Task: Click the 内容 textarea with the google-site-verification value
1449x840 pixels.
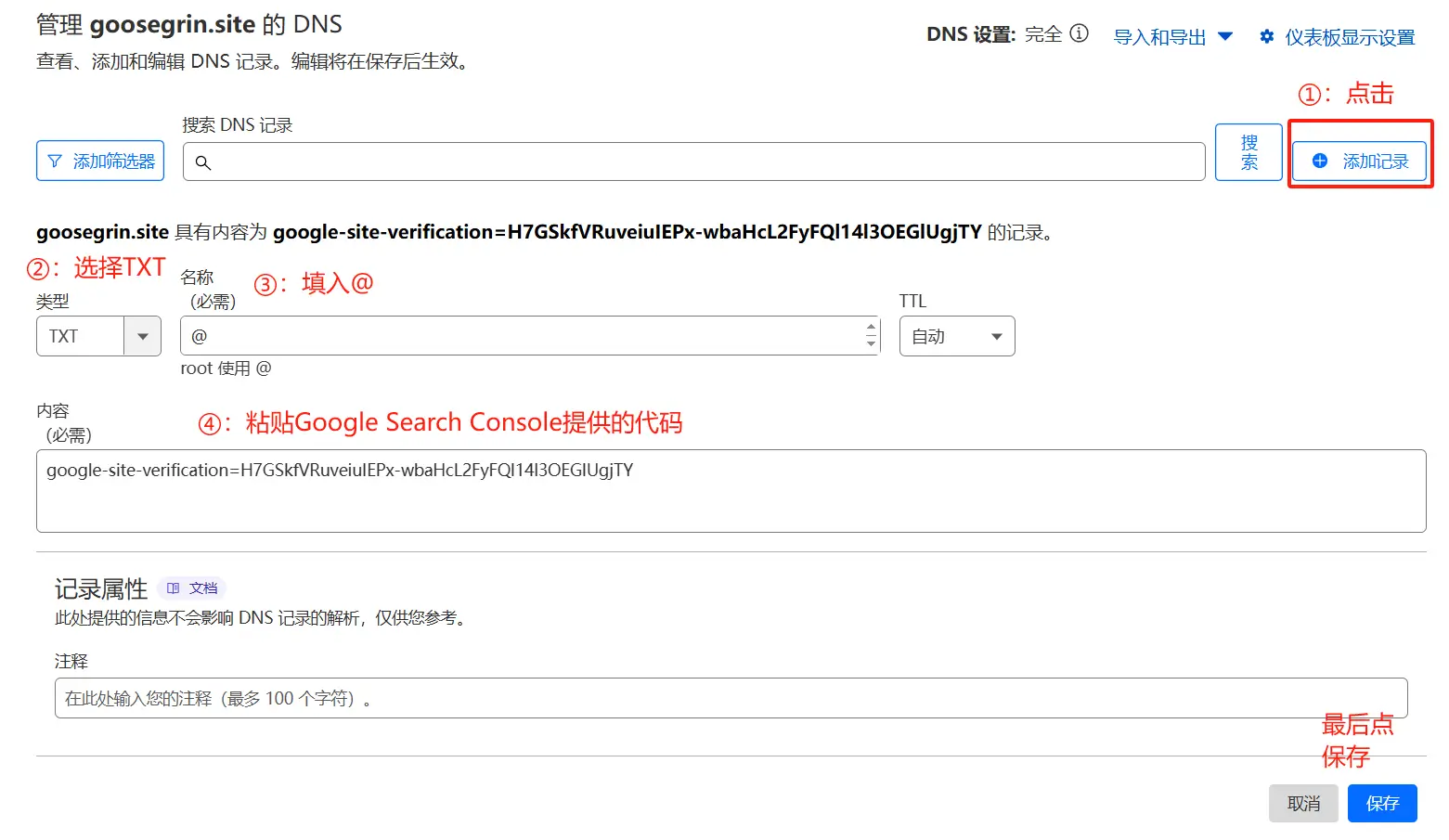Action: (731, 491)
